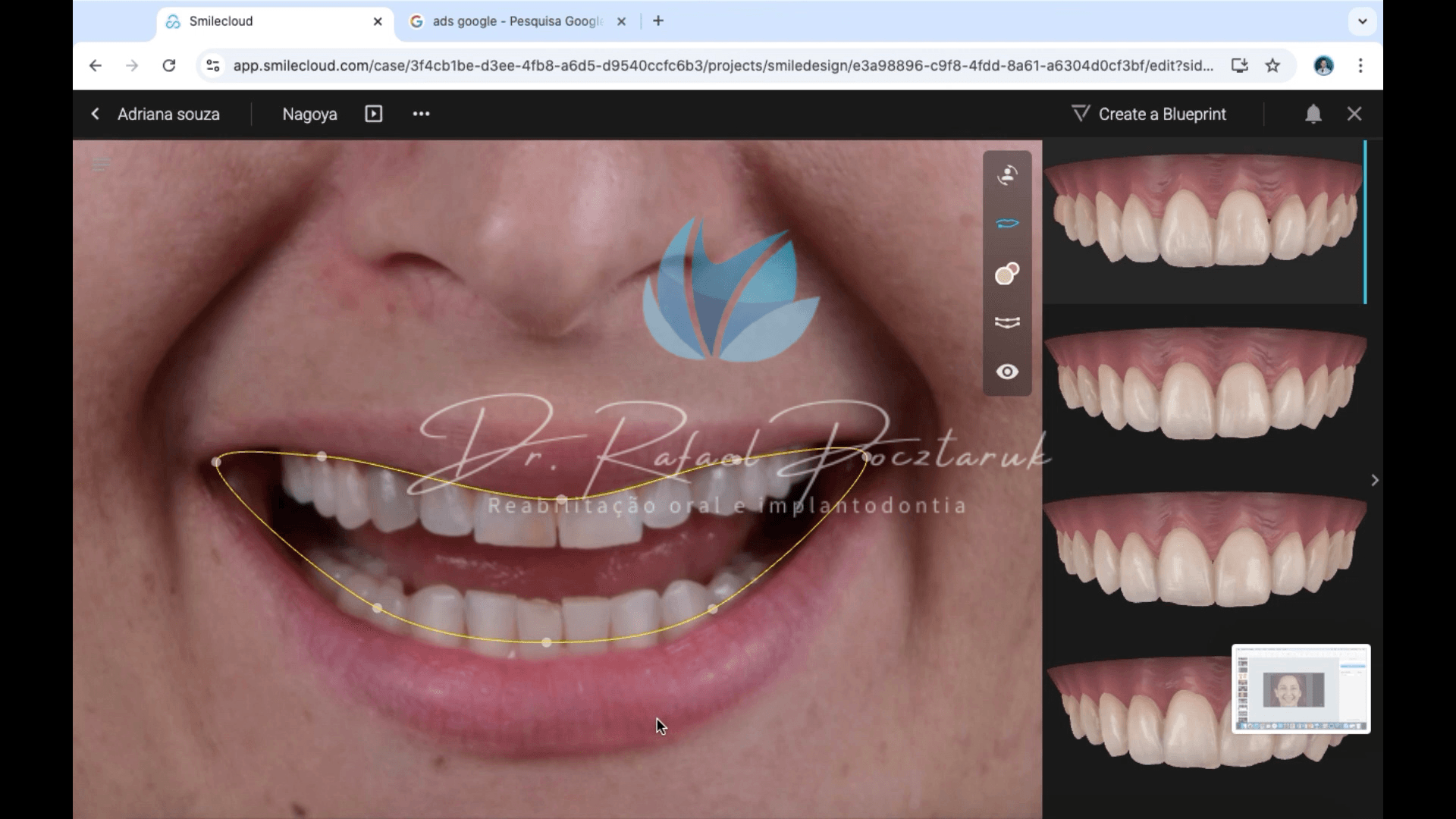Select the lip contour curve tool
The height and width of the screenshot is (819, 1456).
[1007, 224]
